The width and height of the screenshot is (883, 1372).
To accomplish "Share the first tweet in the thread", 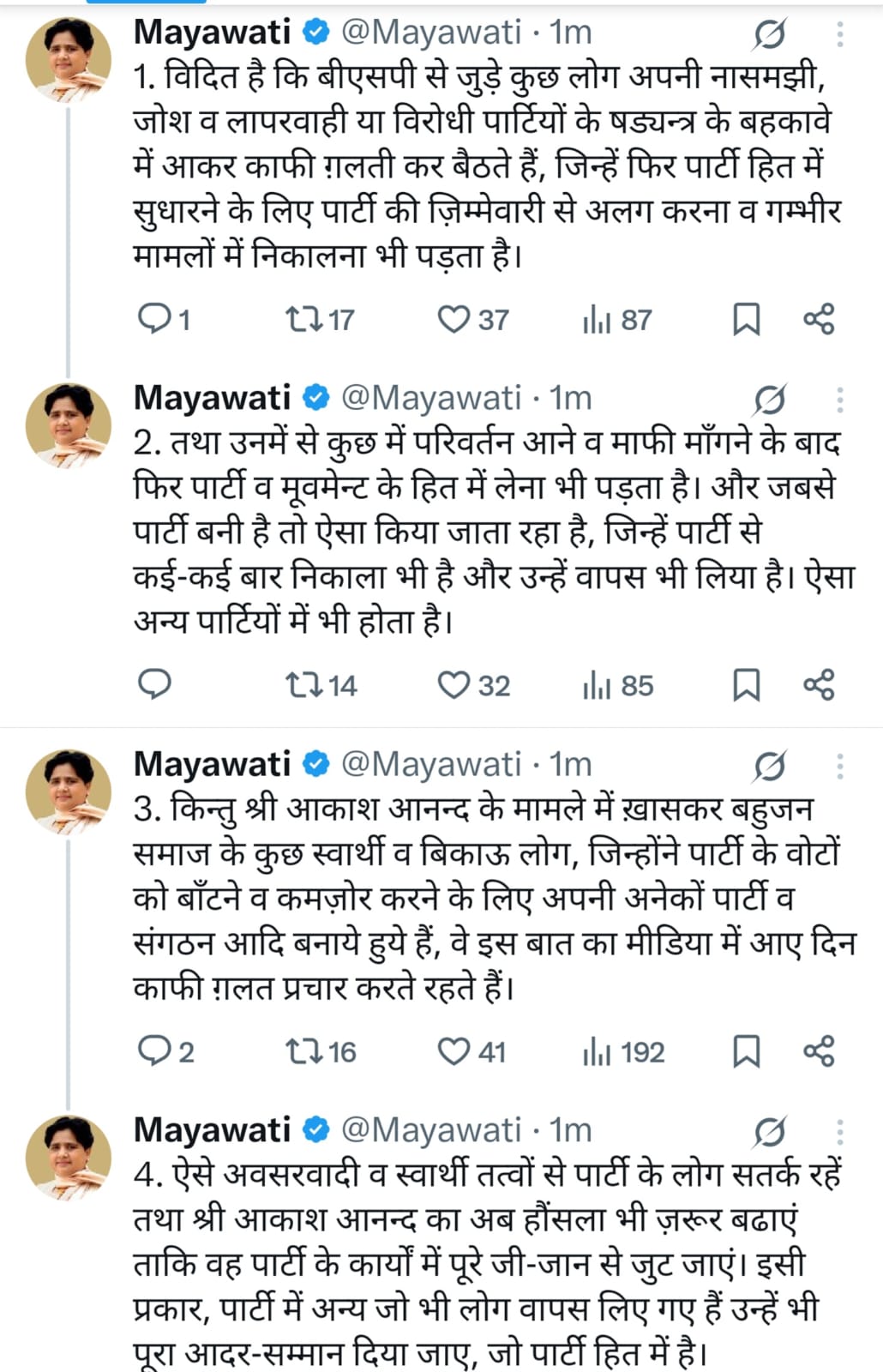I will pos(819,320).
